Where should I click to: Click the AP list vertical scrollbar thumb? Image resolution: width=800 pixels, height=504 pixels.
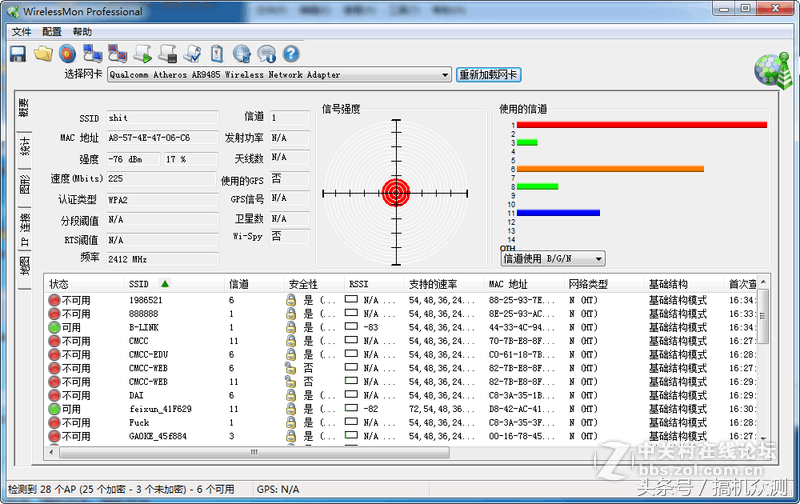(x=763, y=317)
